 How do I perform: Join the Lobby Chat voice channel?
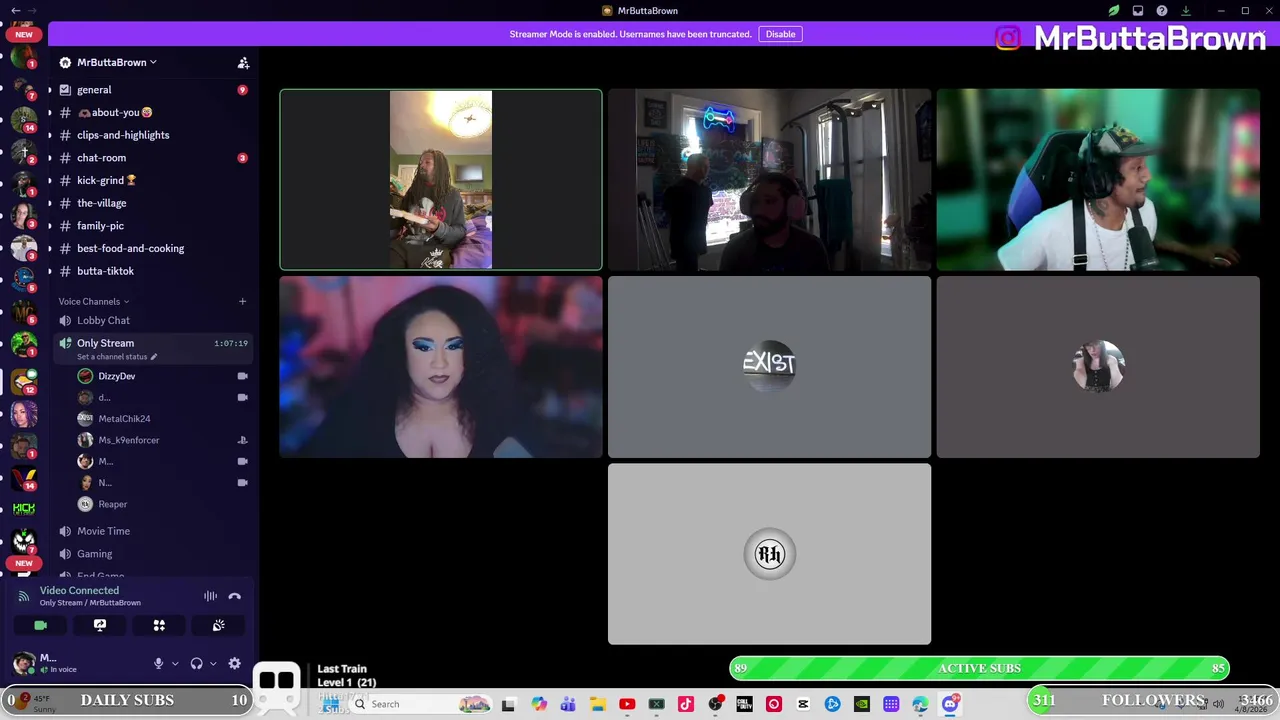(x=150, y=320)
